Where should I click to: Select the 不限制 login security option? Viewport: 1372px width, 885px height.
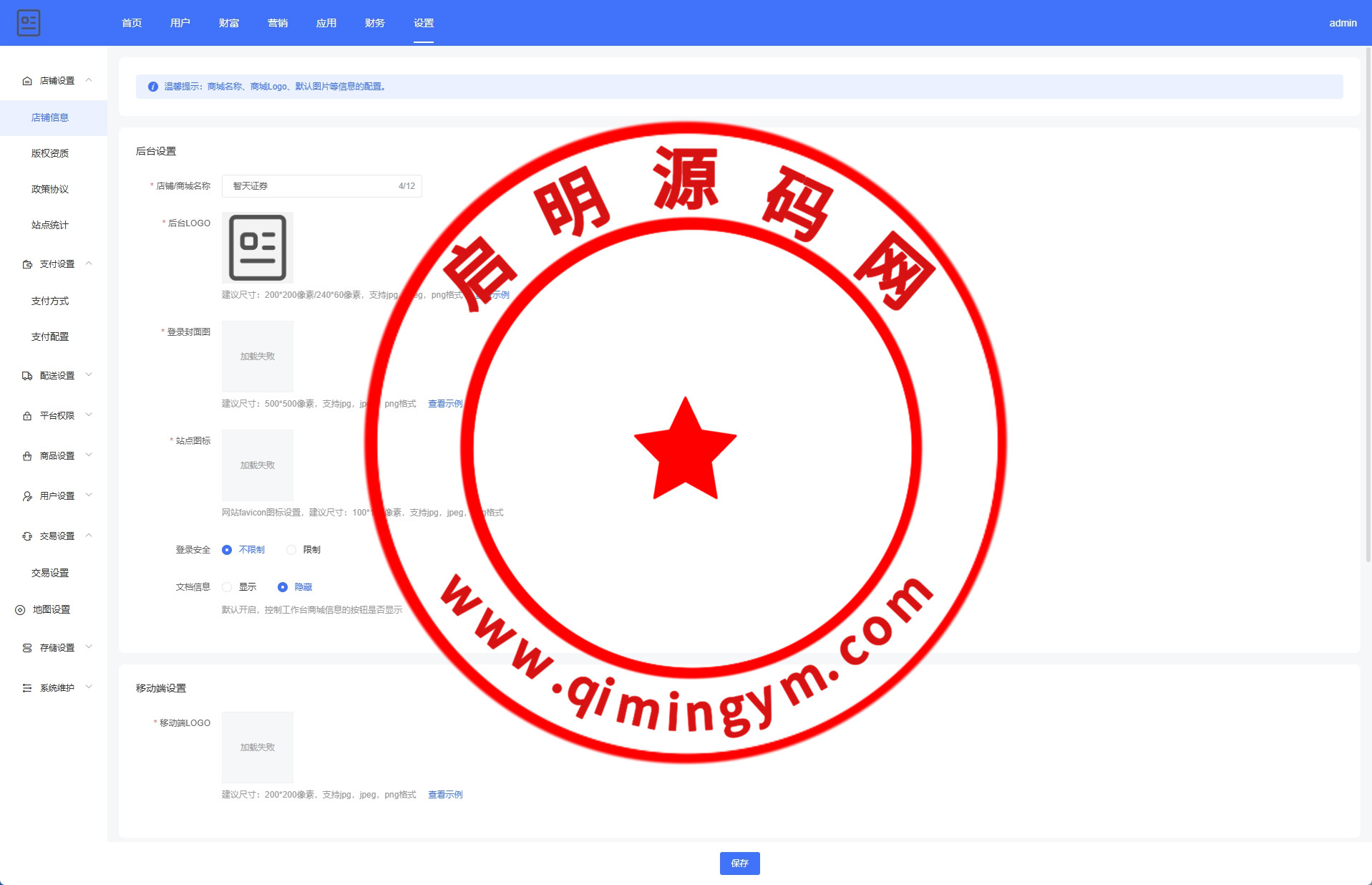coord(227,550)
